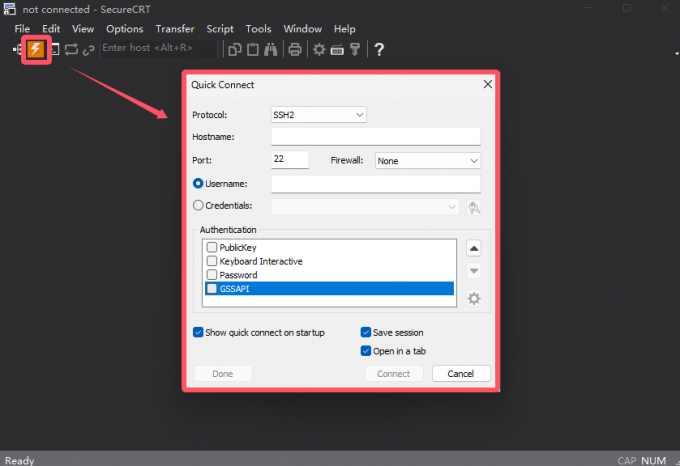Click the NUM indicator in status bar

pos(654,460)
